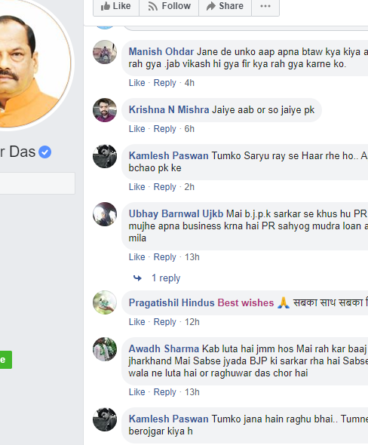Open the three-dots more options menu

pyautogui.click(x=265, y=6)
